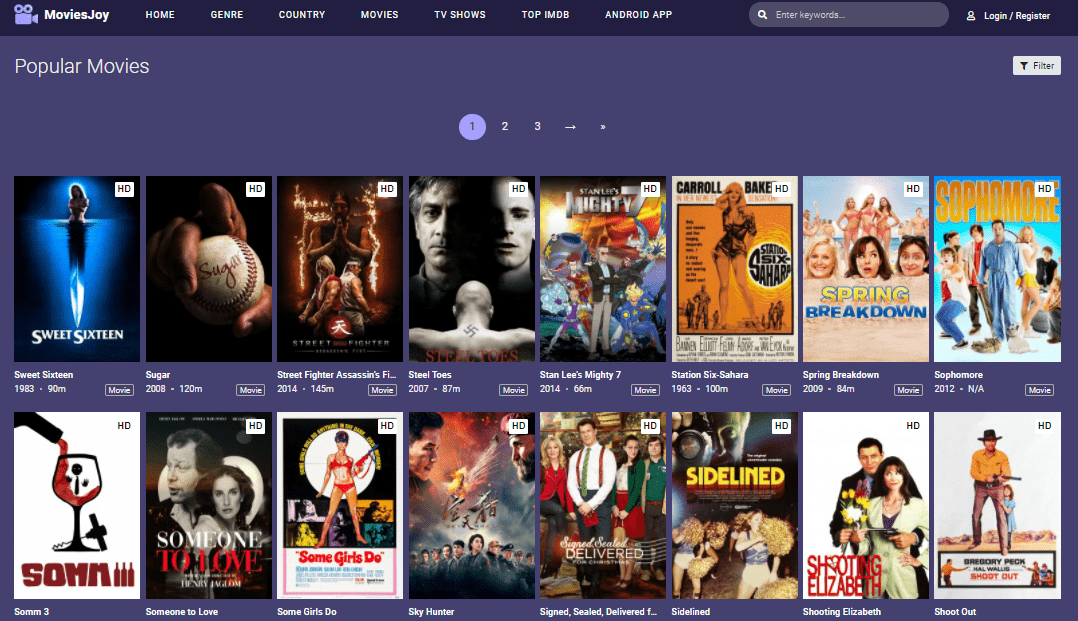Open the Spring Breakdown poster
Image resolution: width=1078 pixels, height=621 pixels.
866,269
